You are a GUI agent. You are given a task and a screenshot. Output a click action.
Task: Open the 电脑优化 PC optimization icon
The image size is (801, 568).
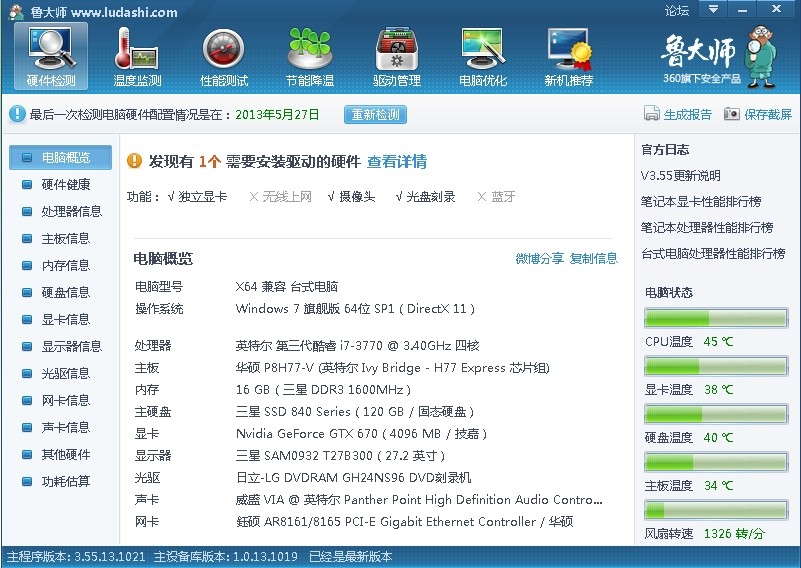point(482,55)
